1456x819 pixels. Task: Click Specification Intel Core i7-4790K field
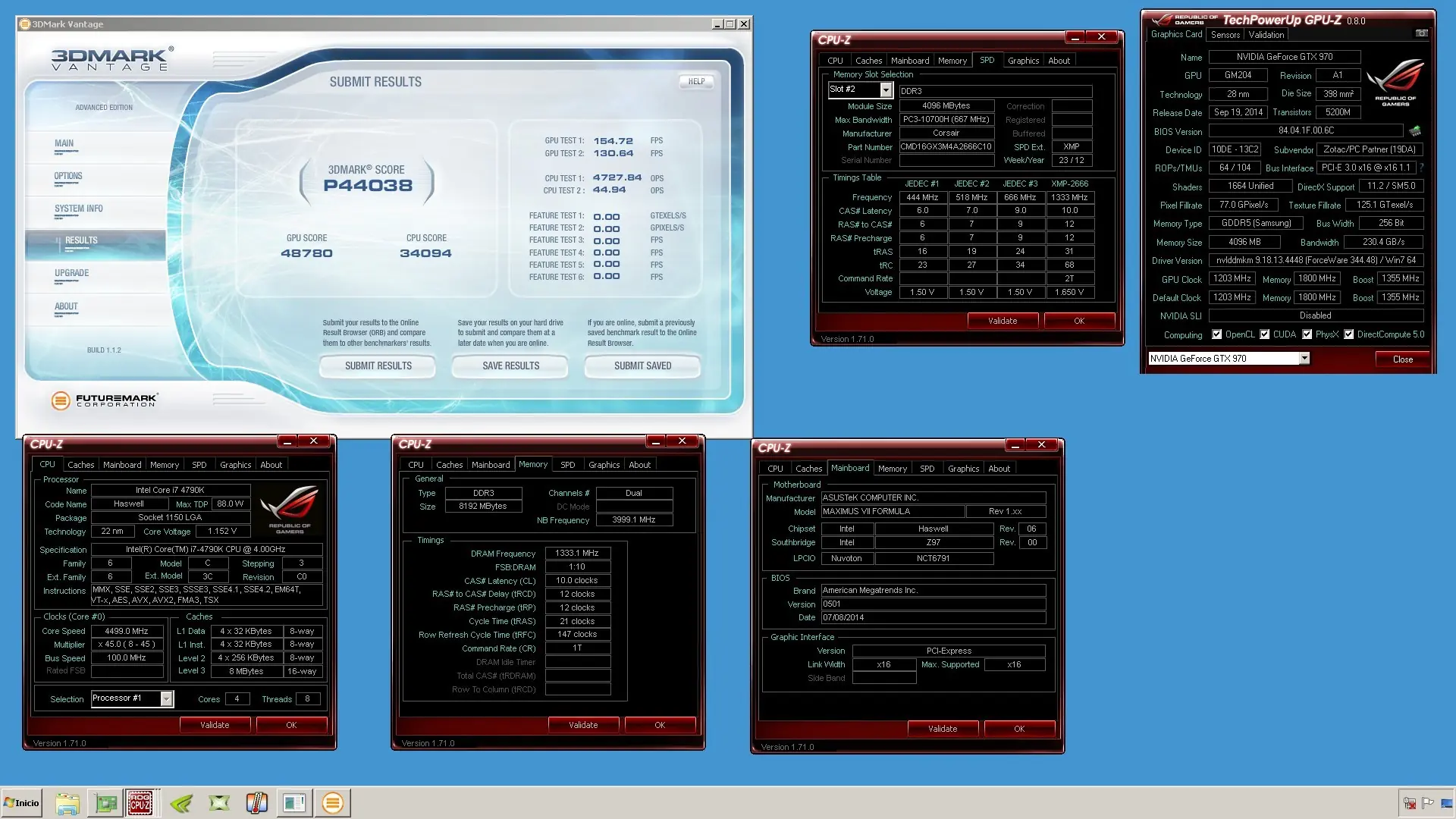pos(206,550)
